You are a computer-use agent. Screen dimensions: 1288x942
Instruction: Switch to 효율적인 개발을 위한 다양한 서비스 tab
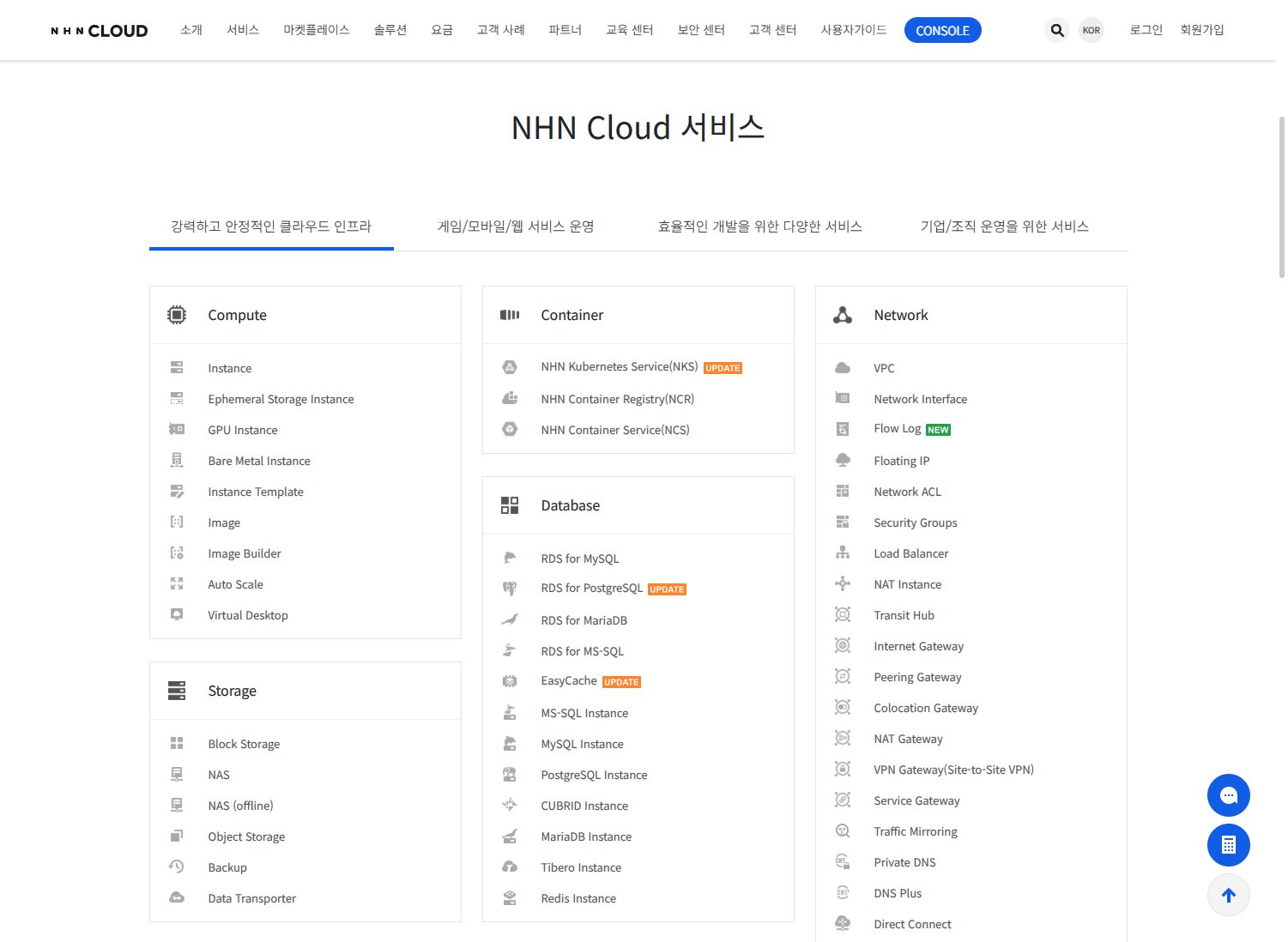[760, 226]
